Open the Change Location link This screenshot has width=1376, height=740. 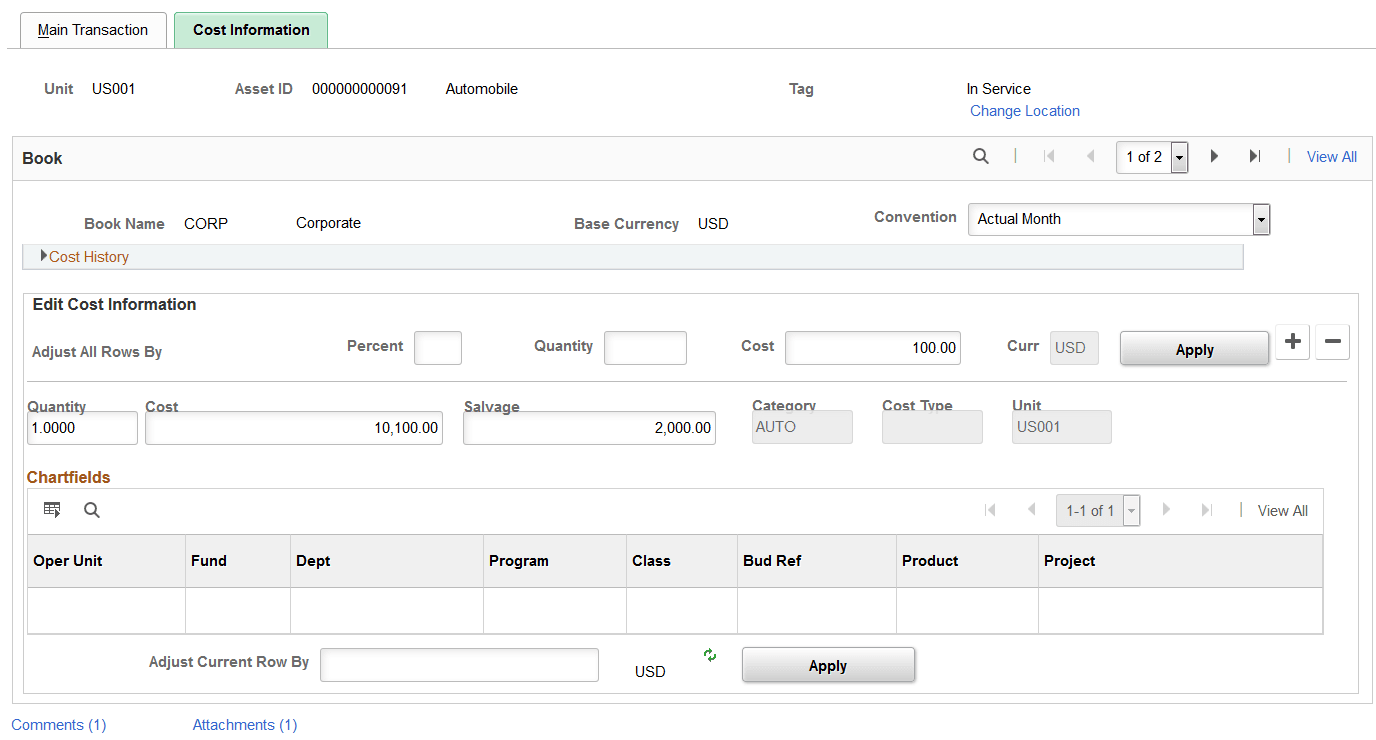pos(1024,110)
